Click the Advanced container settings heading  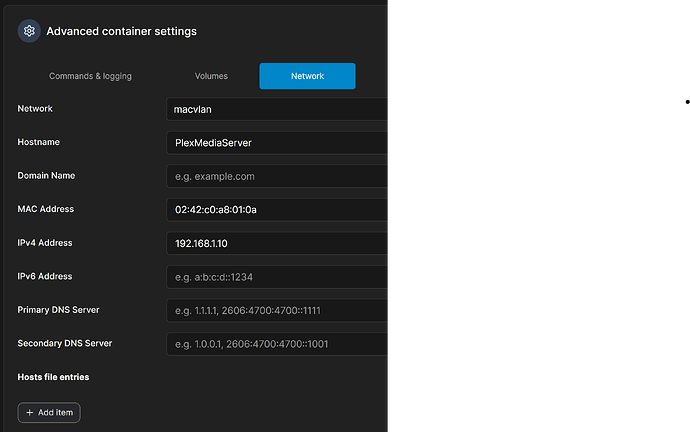(x=121, y=31)
